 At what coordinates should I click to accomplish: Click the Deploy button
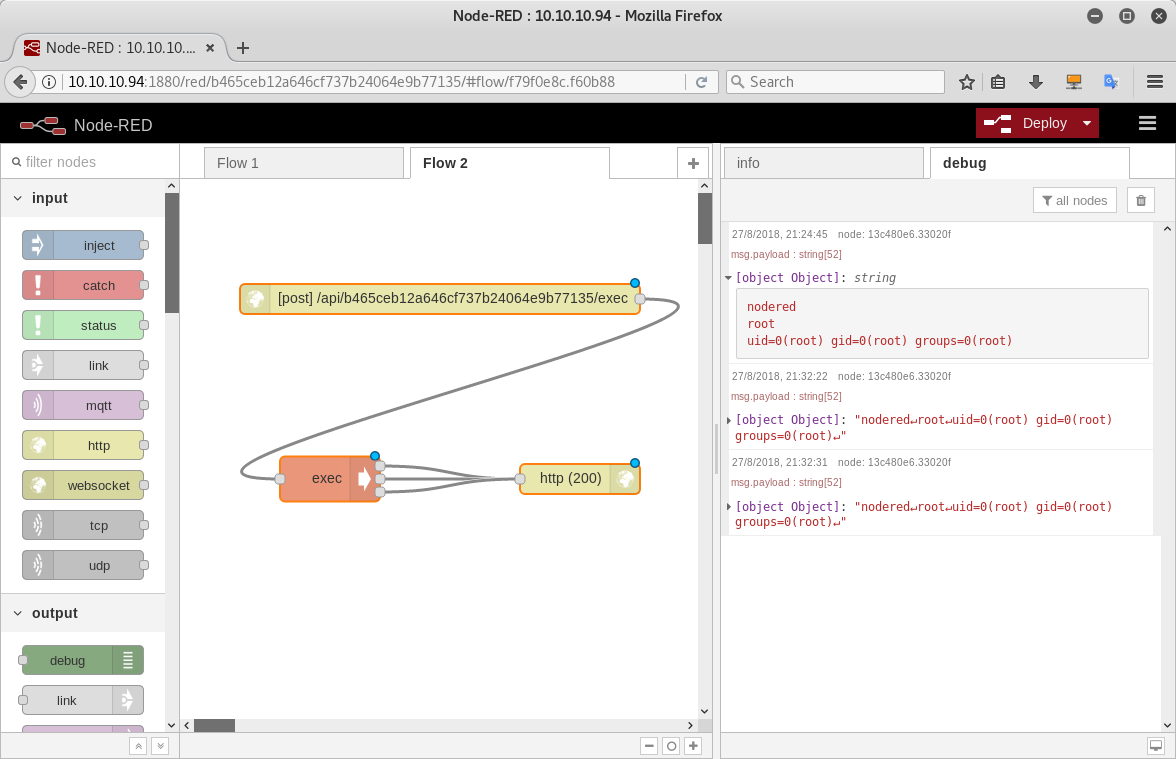(1025, 123)
